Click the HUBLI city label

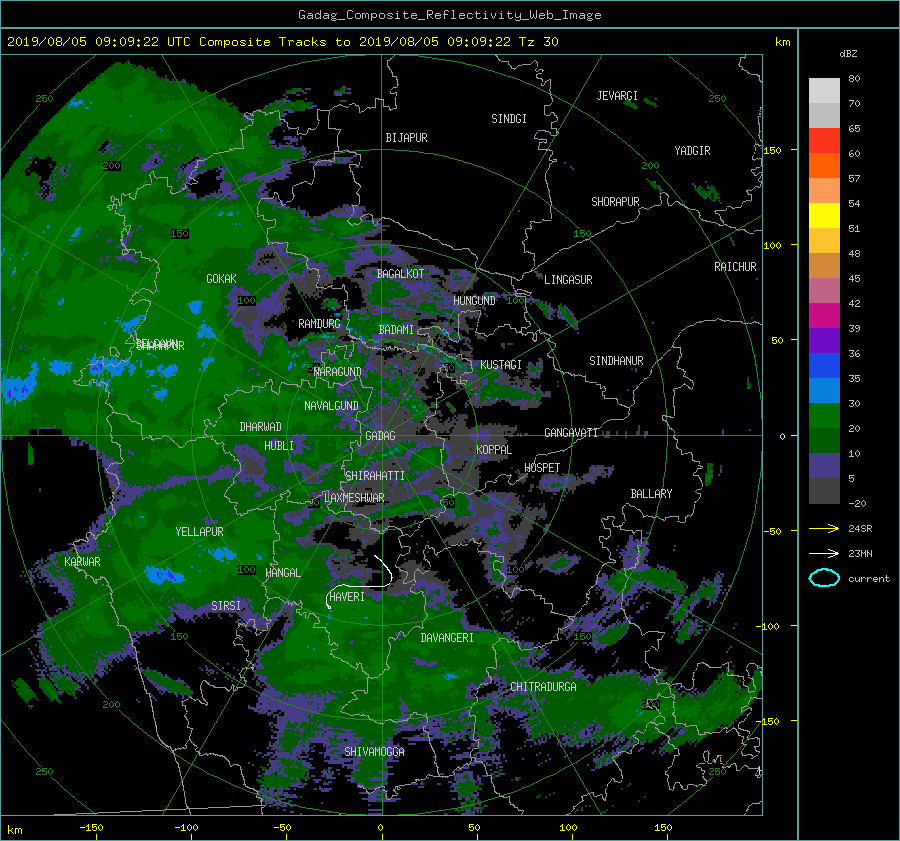pyautogui.click(x=278, y=446)
